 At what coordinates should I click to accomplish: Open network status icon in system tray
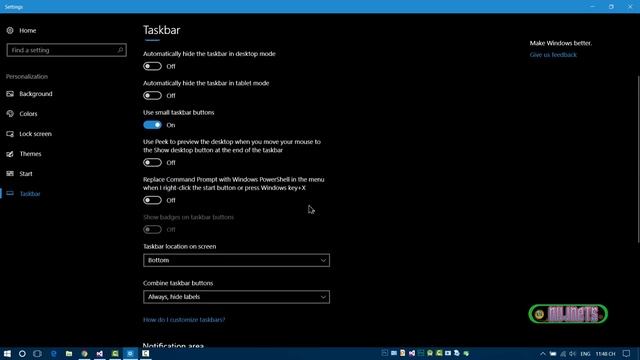pos(563,353)
